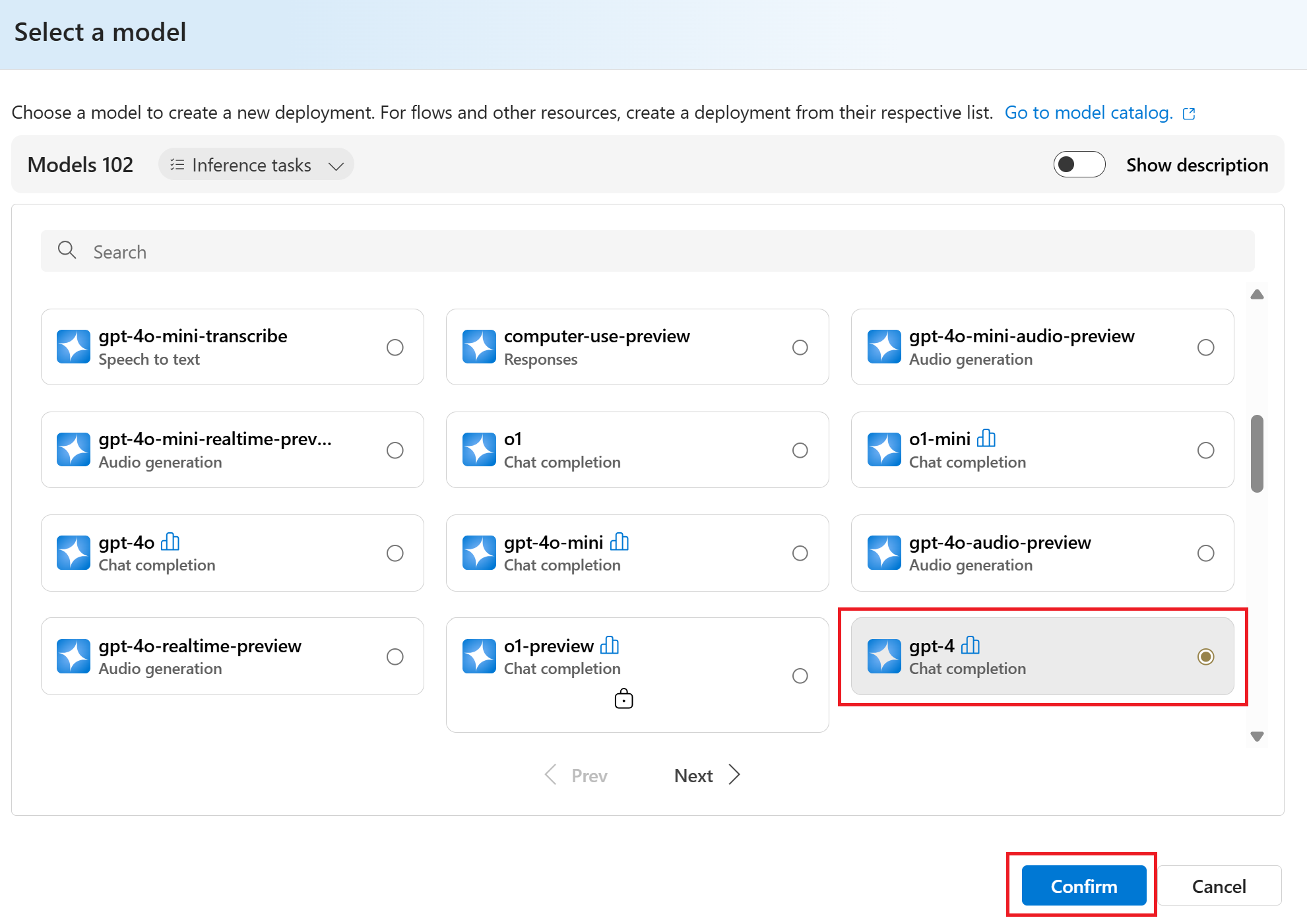Open the Go to model catalog link
The image size is (1307, 924).
click(x=1088, y=113)
